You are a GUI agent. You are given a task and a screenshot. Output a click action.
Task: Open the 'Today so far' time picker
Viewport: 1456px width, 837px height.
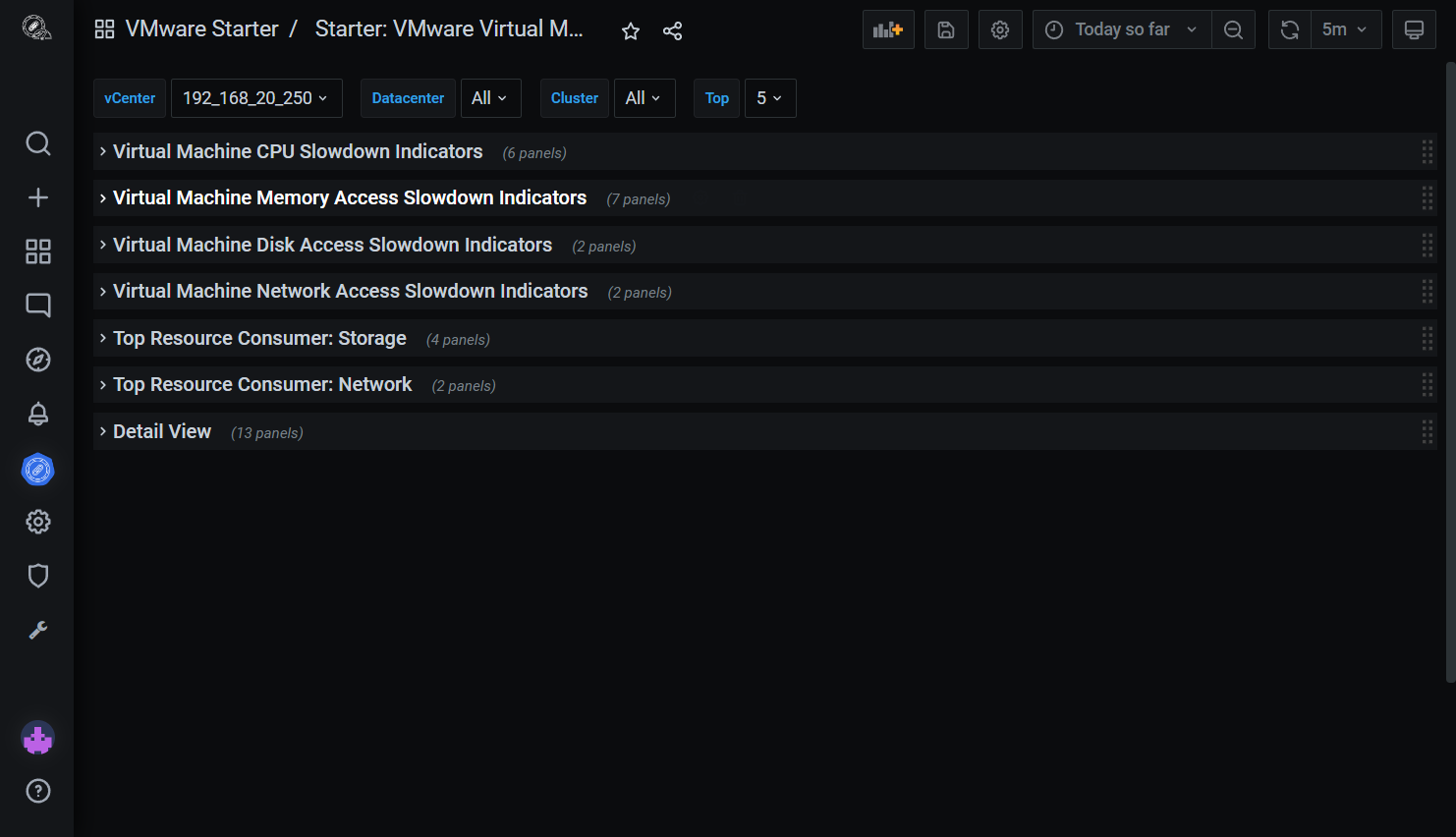click(x=1122, y=29)
